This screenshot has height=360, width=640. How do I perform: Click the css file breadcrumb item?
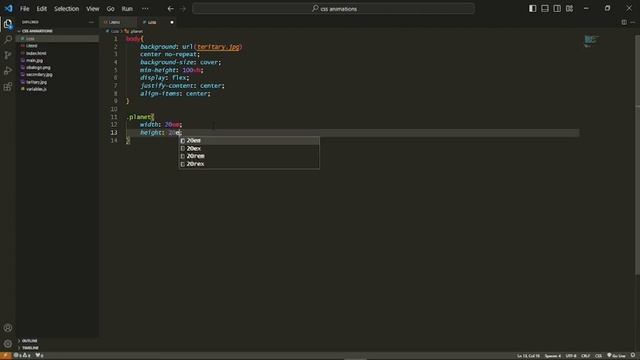coord(113,31)
